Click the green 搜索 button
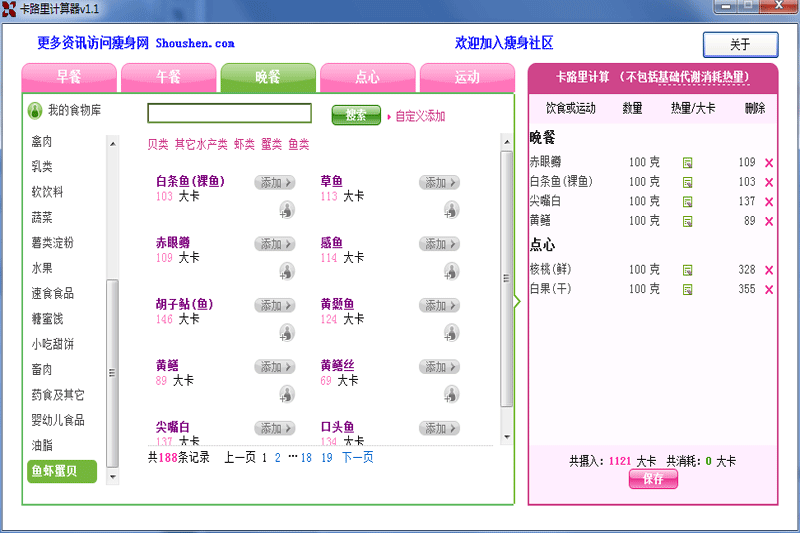The width and height of the screenshot is (800, 533). [x=356, y=115]
